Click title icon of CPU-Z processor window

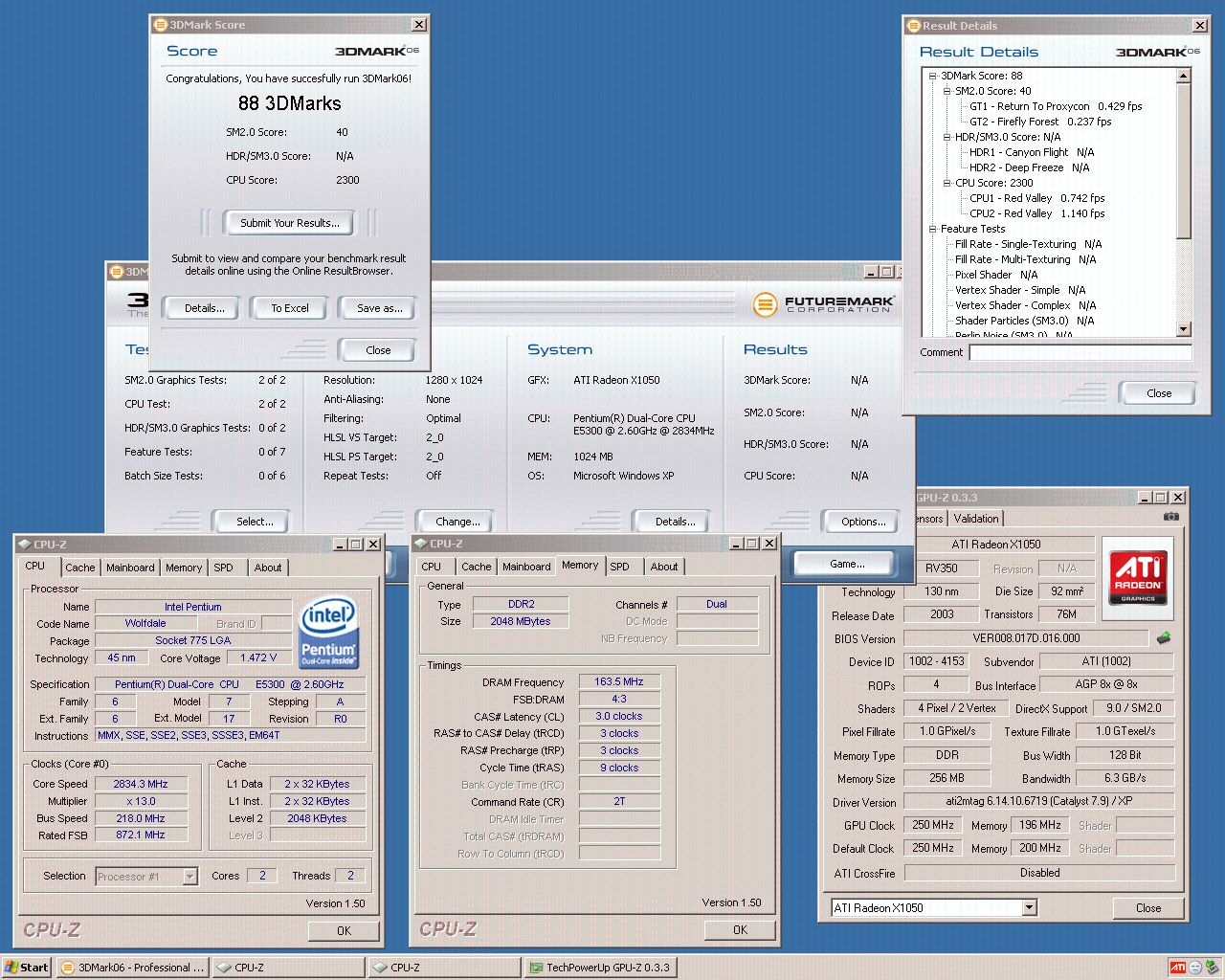(x=24, y=544)
